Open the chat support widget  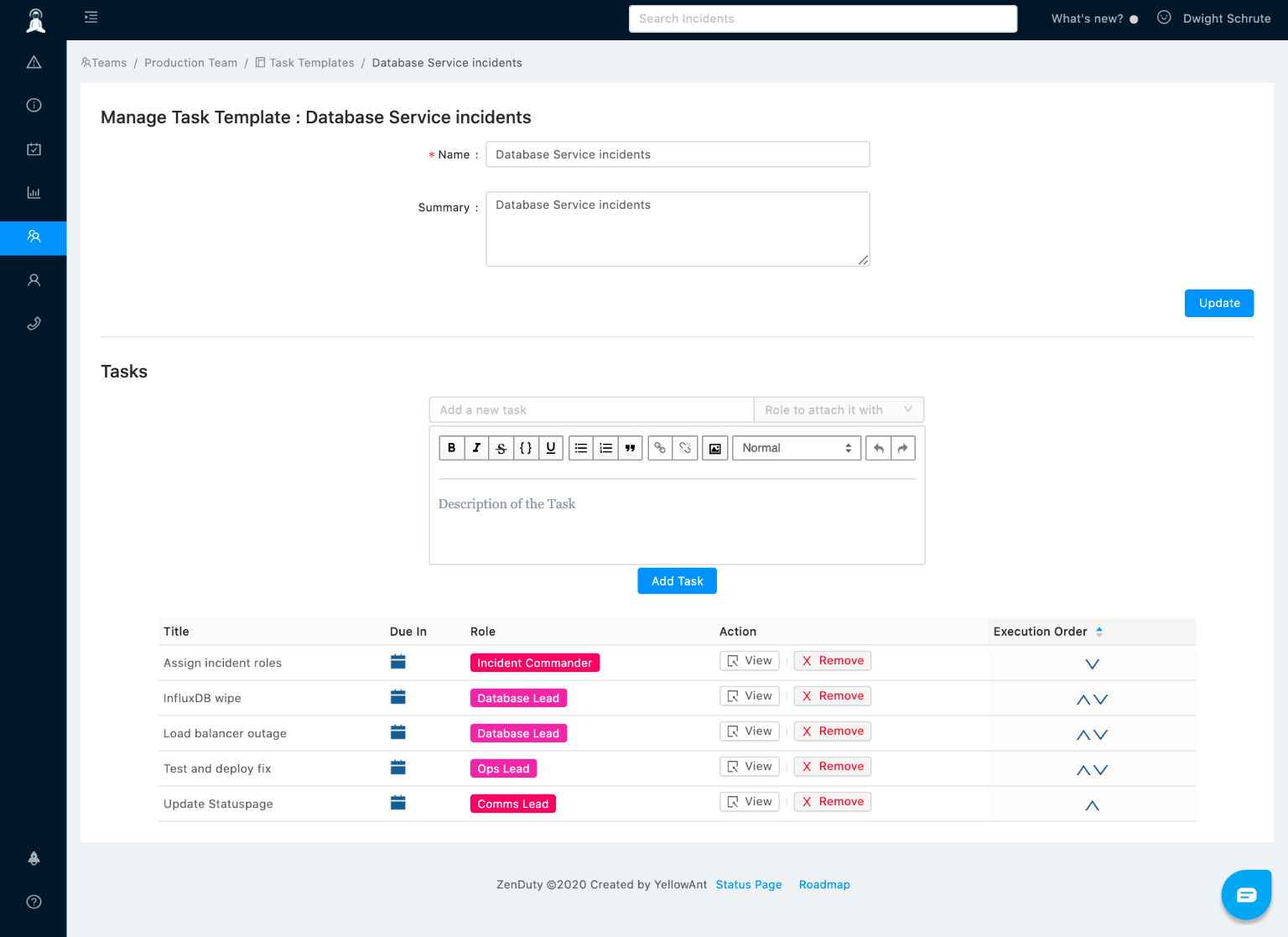1246,894
